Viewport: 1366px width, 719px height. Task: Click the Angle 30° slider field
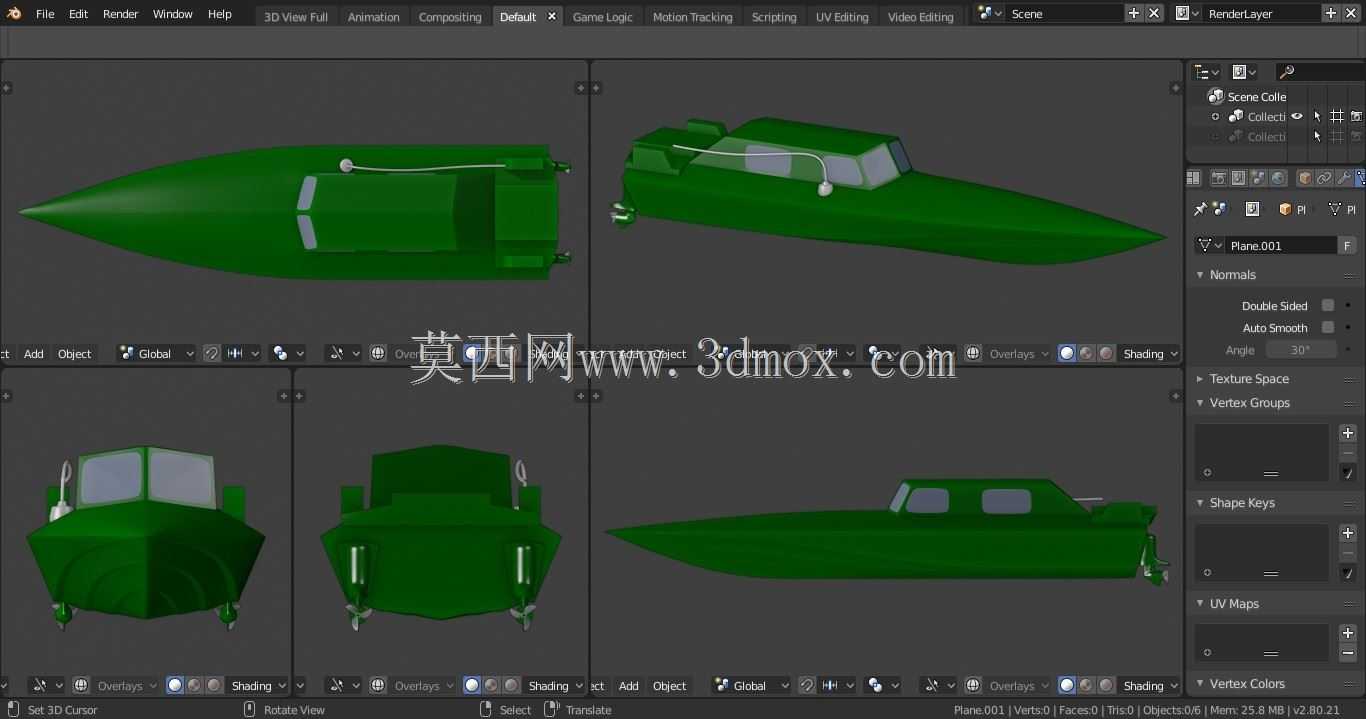click(1300, 350)
